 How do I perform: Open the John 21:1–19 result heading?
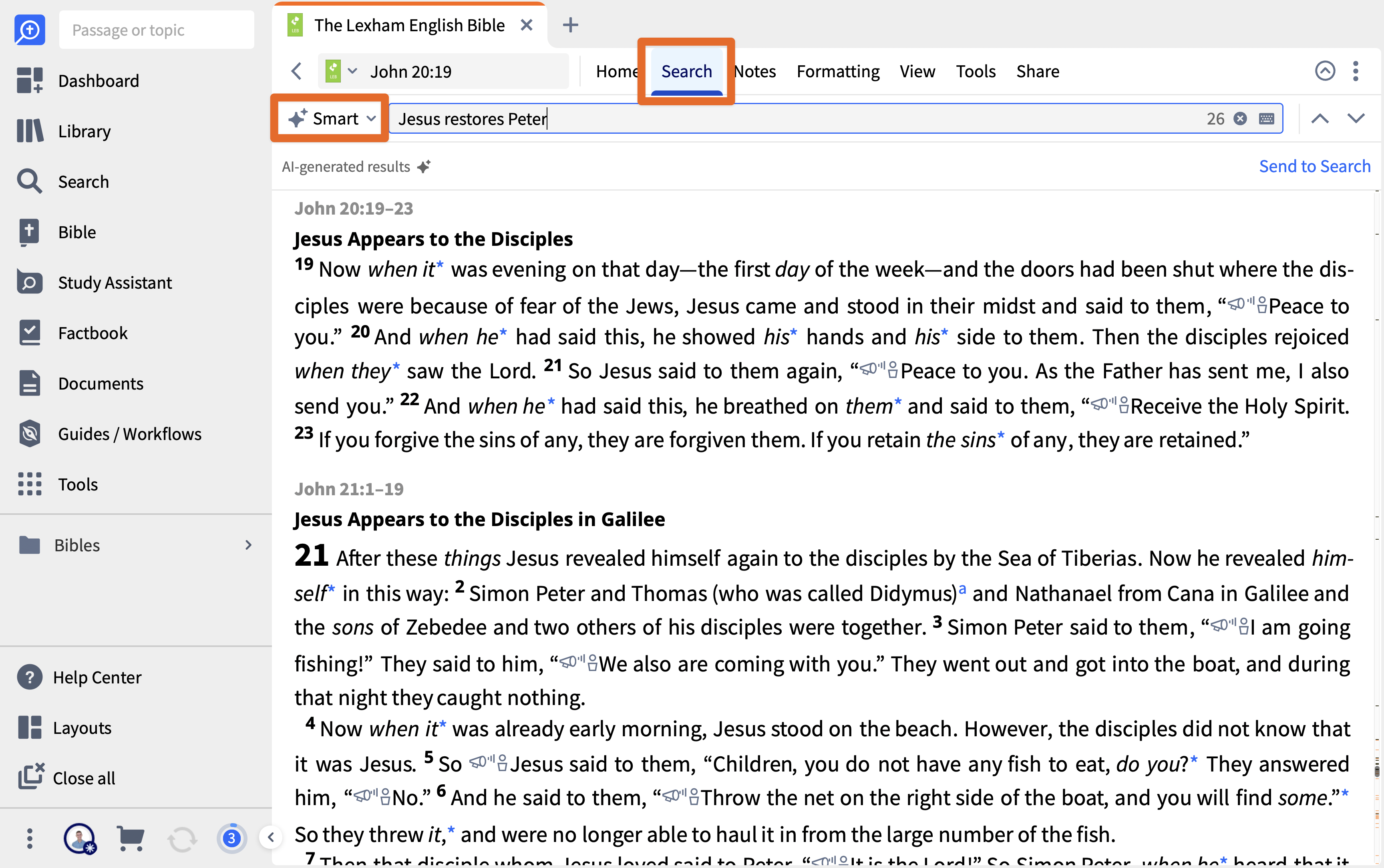349,488
